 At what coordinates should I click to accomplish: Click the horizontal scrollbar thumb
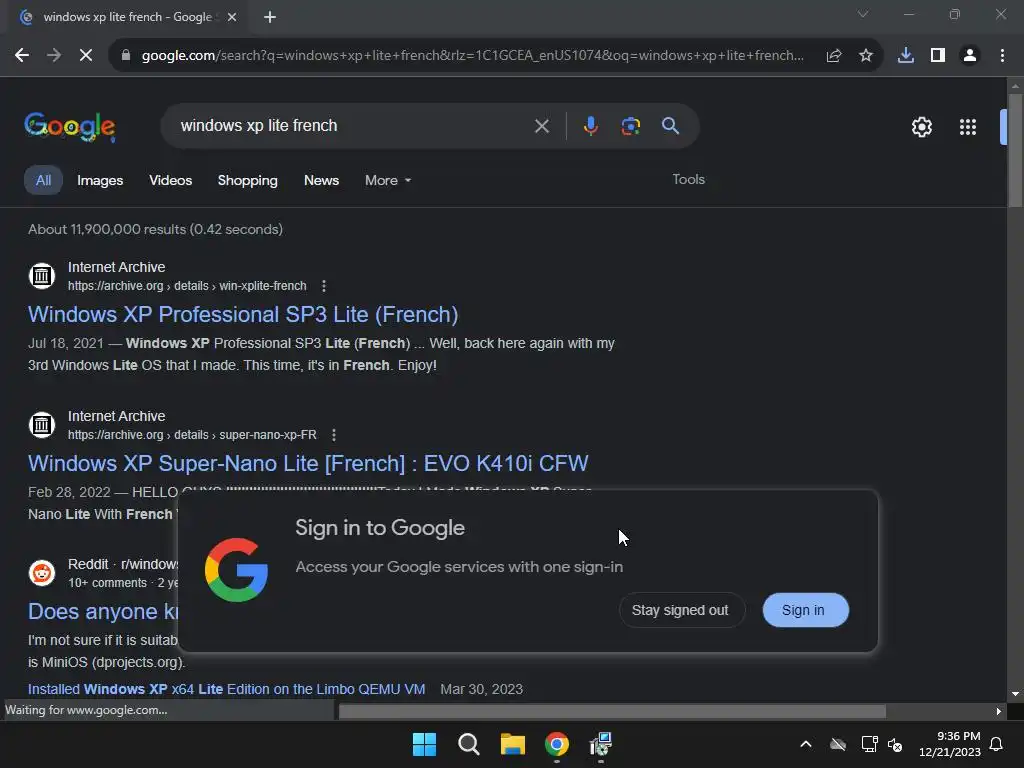(612, 711)
